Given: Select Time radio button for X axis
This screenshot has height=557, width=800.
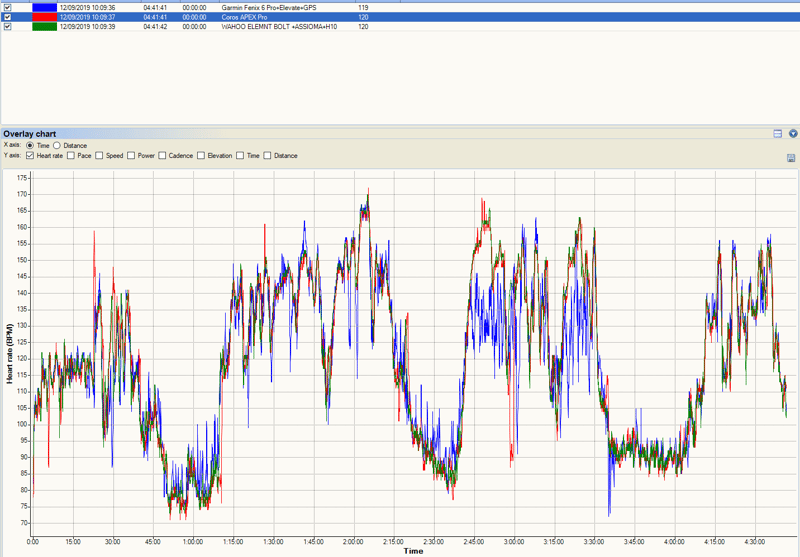Looking at the screenshot, I should click(x=30, y=146).
